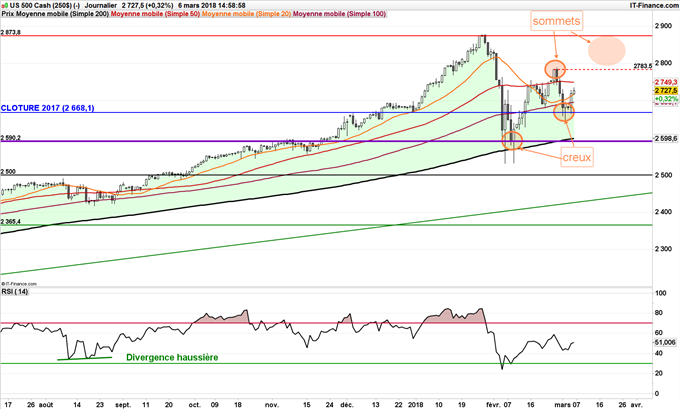Click the 60 label on the RSI axis
The height and width of the screenshot is (409, 680).
658,333
